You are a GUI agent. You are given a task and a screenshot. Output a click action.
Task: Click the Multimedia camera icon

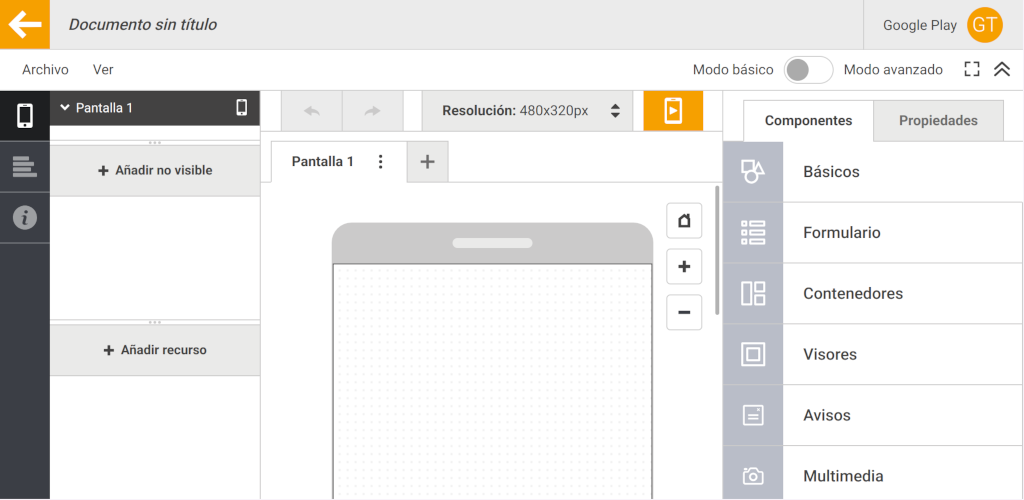753,476
